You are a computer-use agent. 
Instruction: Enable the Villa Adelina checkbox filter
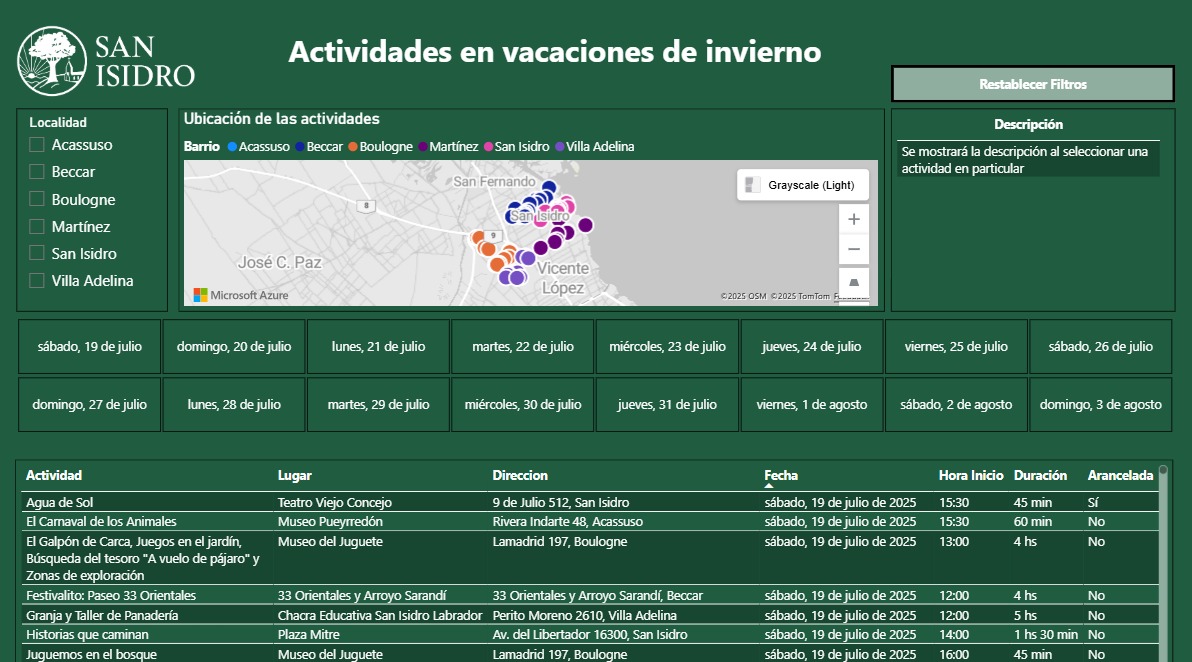pyautogui.click(x=37, y=281)
